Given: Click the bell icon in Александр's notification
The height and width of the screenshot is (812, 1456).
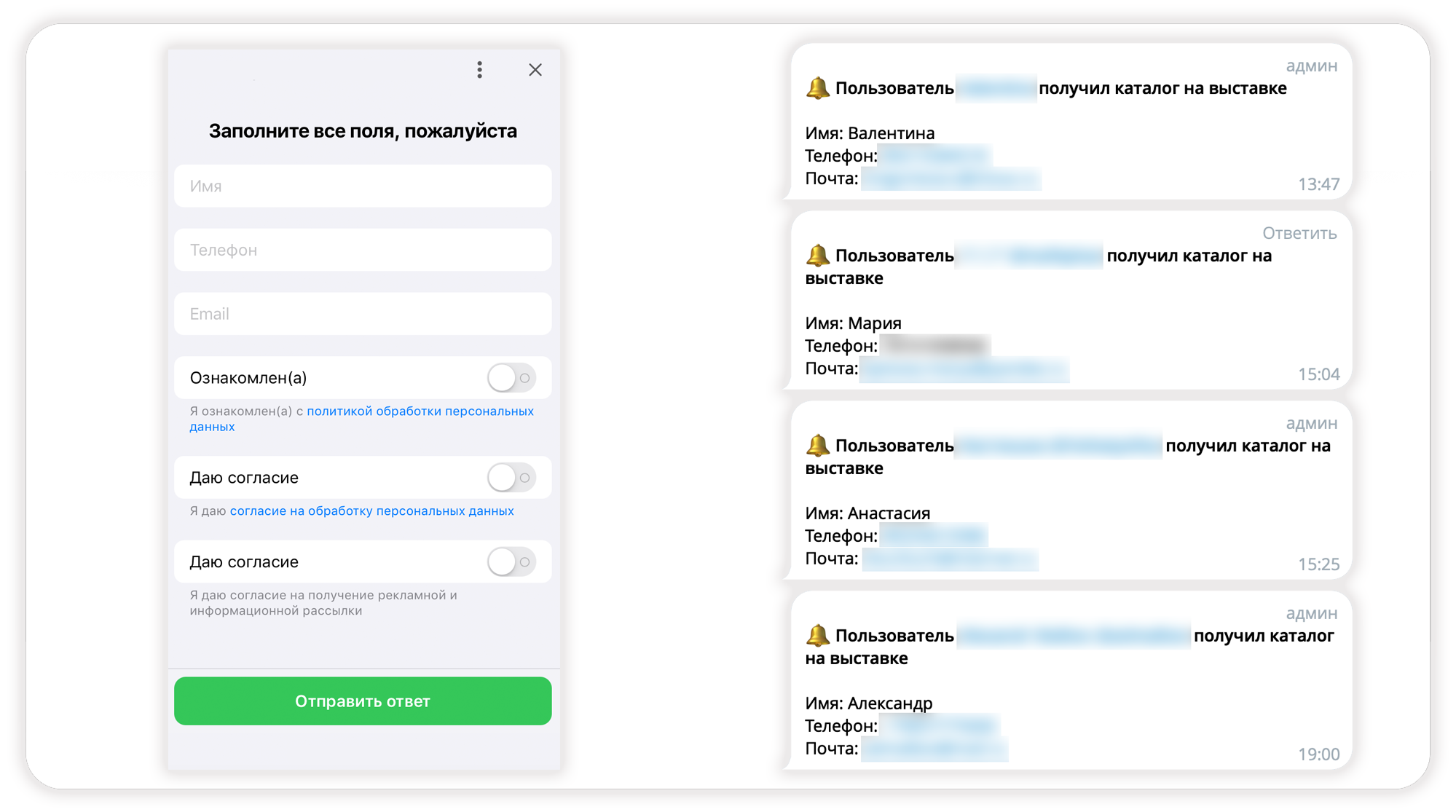Looking at the screenshot, I should tap(817, 635).
